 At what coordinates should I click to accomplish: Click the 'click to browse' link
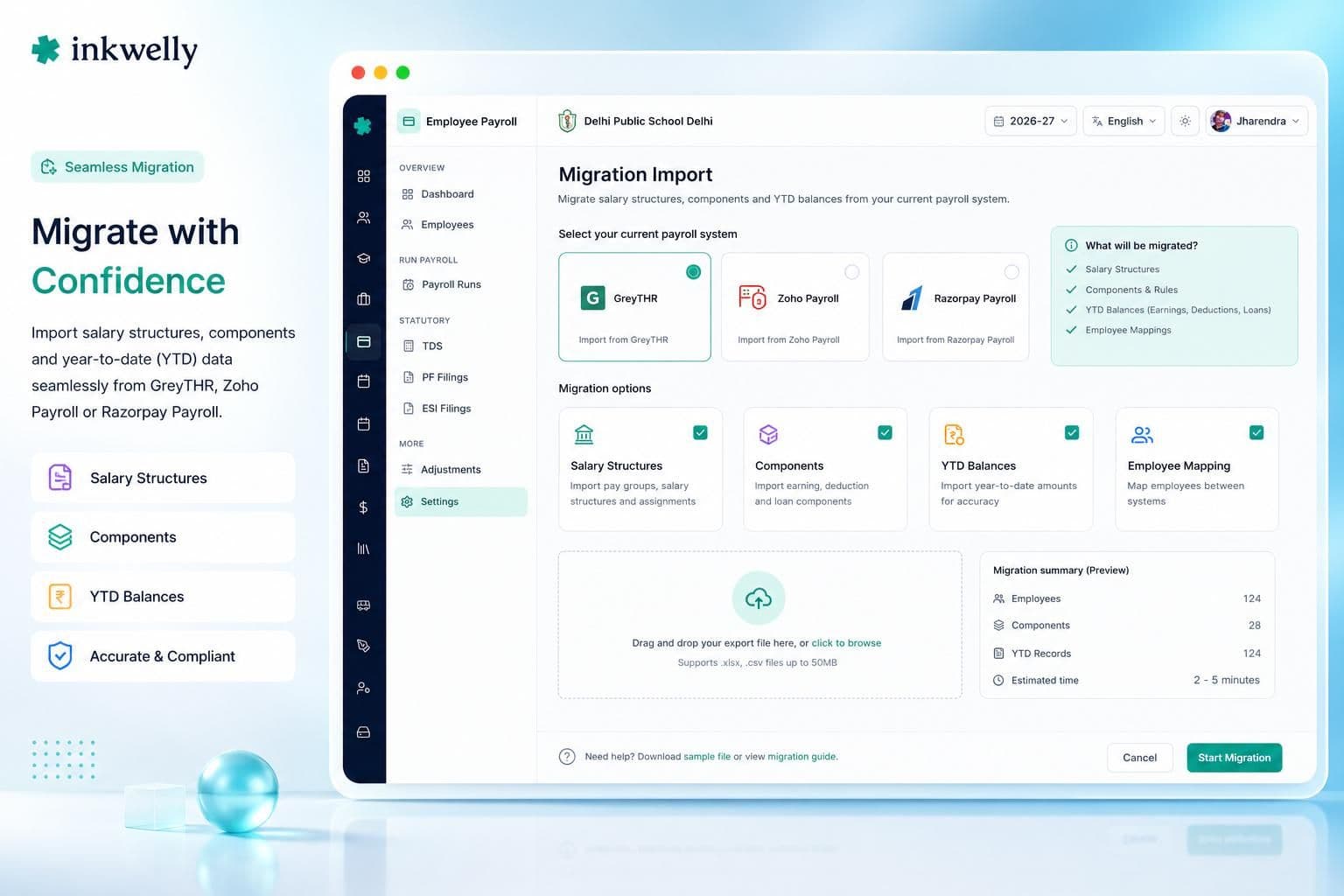(x=846, y=643)
